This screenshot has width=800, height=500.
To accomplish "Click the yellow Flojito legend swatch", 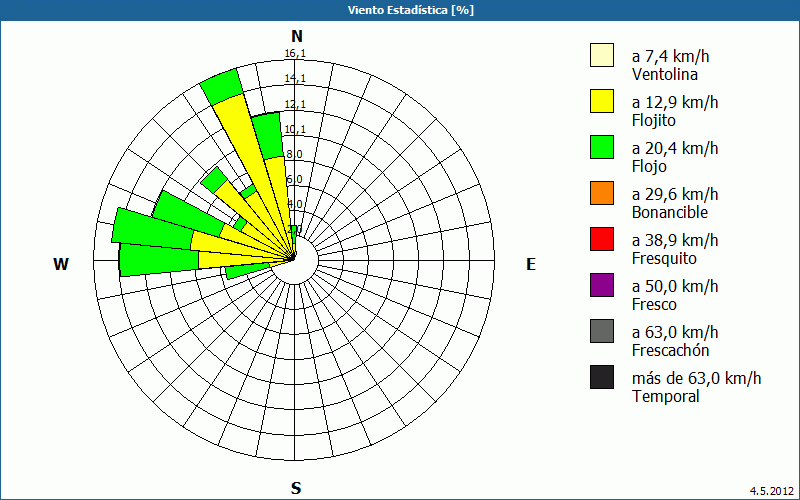I will click(602, 101).
